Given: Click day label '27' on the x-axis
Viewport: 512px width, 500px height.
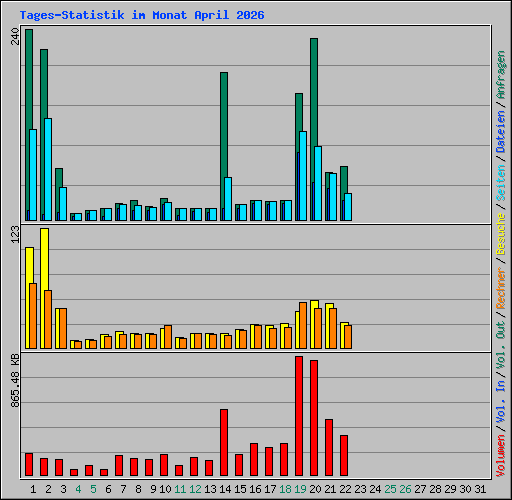Looking at the screenshot, I should pos(420,489).
